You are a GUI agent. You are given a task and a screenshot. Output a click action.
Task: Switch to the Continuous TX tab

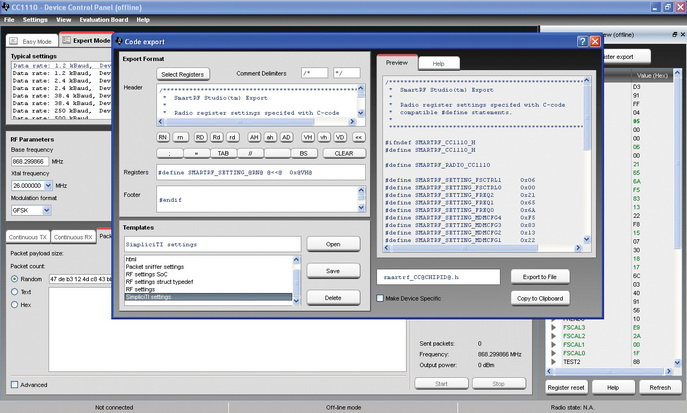coord(28,237)
